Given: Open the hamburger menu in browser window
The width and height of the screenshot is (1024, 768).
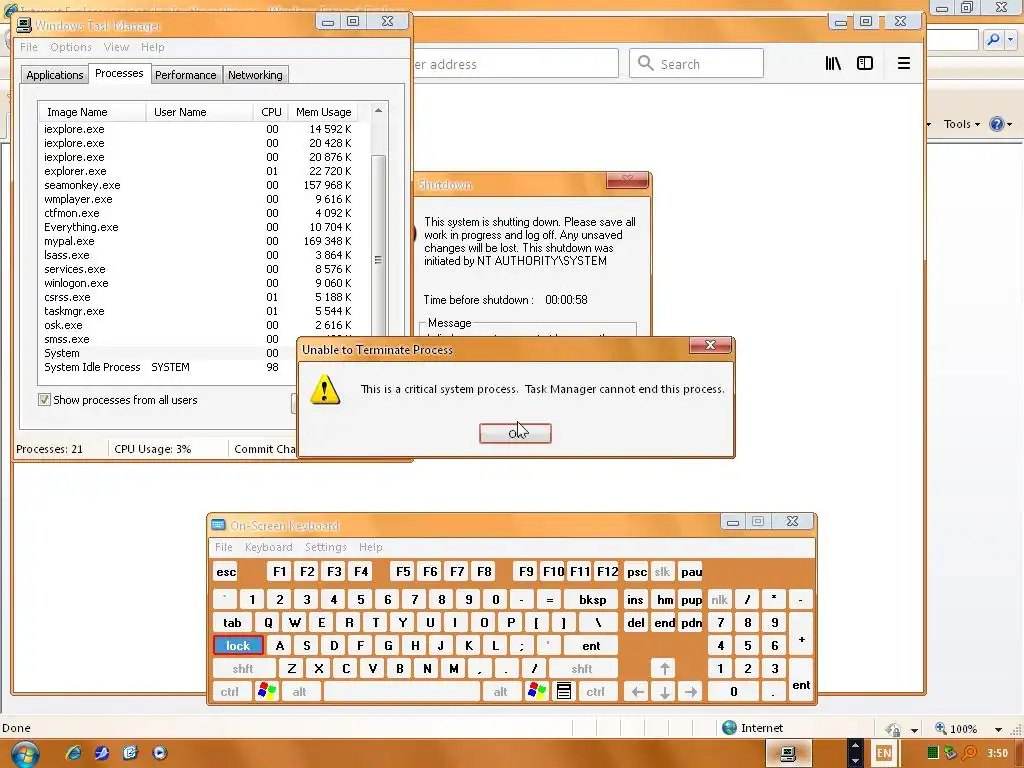Looking at the screenshot, I should pos(904,63).
